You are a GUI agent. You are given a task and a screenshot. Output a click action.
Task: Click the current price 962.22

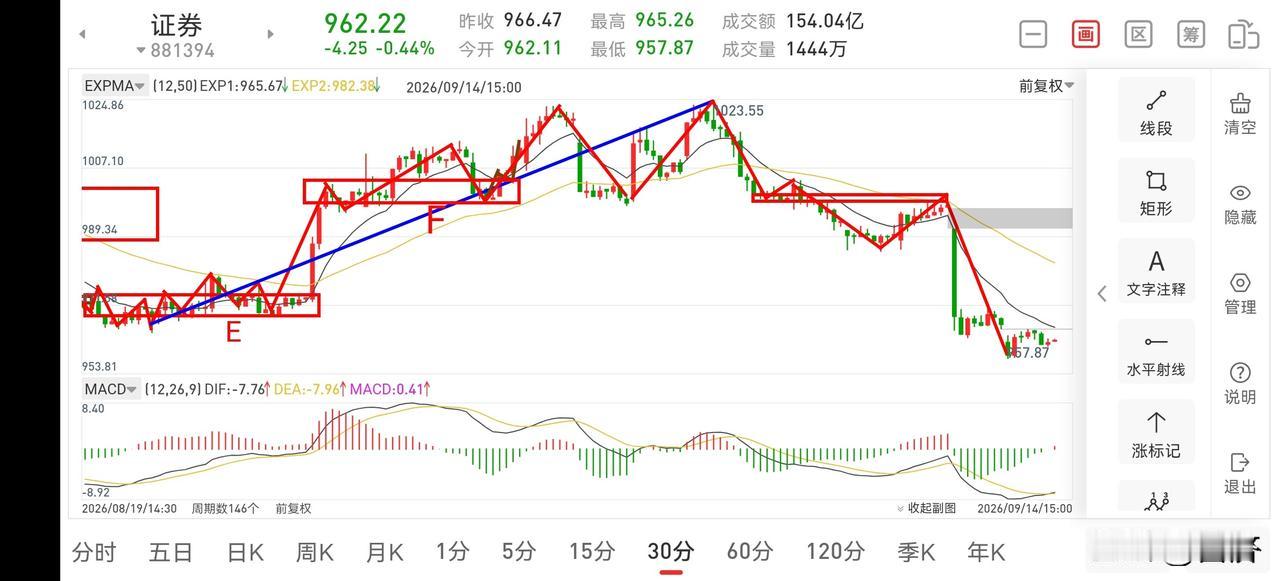(x=365, y=22)
